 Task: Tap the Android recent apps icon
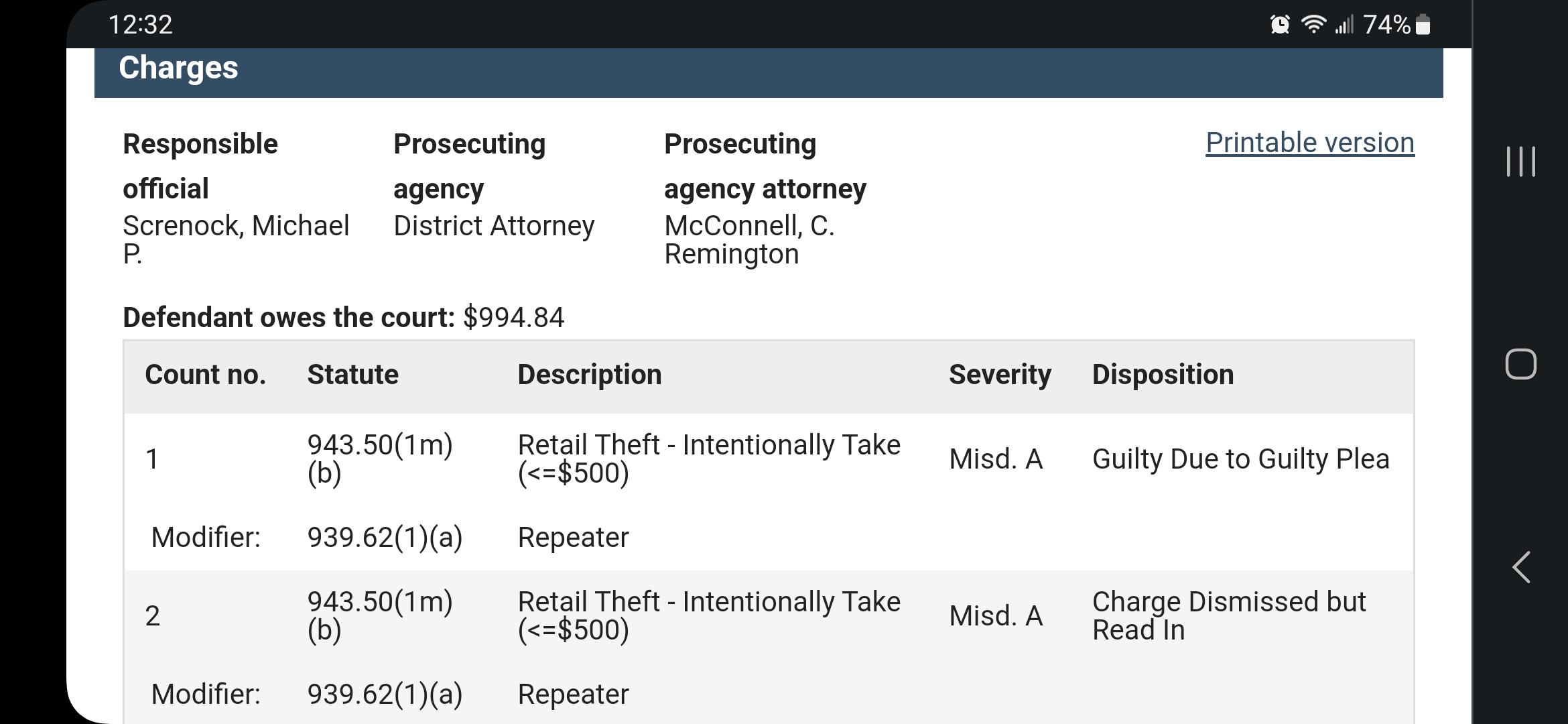1520,162
